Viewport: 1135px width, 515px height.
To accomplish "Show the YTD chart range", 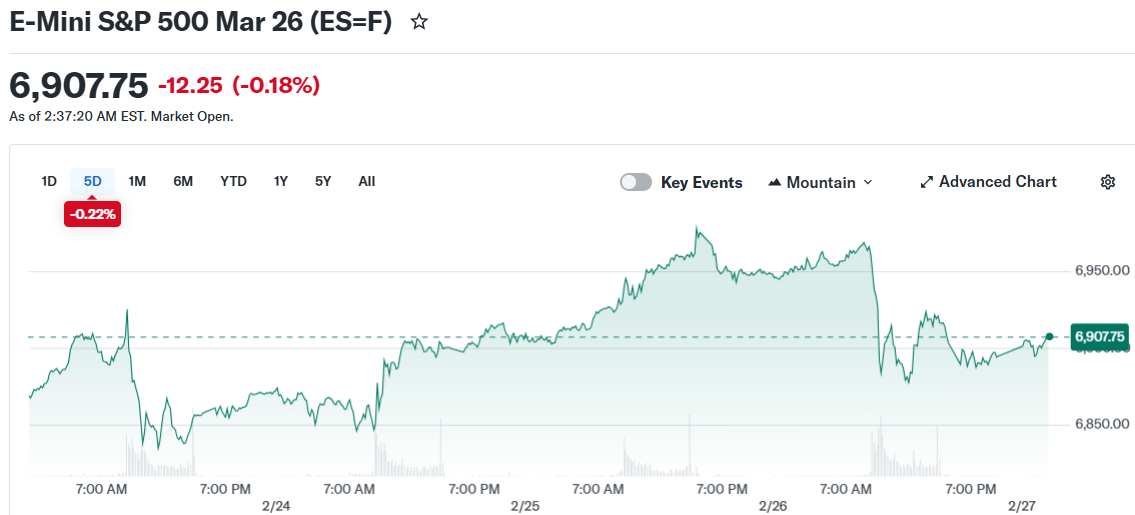I will pos(233,181).
